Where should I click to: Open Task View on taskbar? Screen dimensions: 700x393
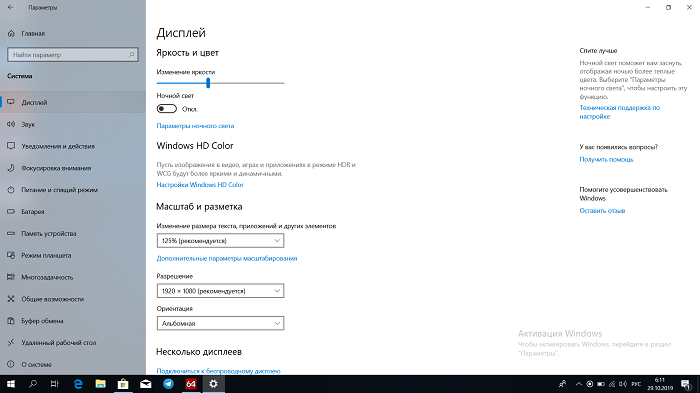coord(54,384)
